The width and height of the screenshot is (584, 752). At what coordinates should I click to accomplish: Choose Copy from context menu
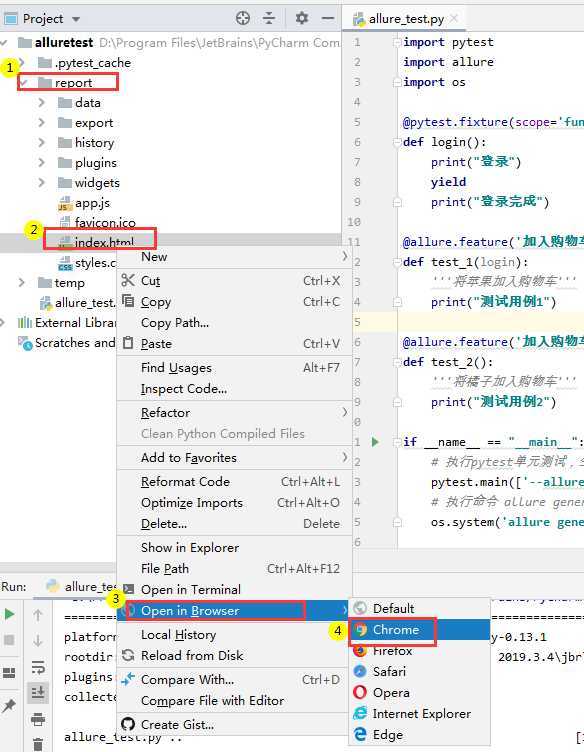coord(234,302)
